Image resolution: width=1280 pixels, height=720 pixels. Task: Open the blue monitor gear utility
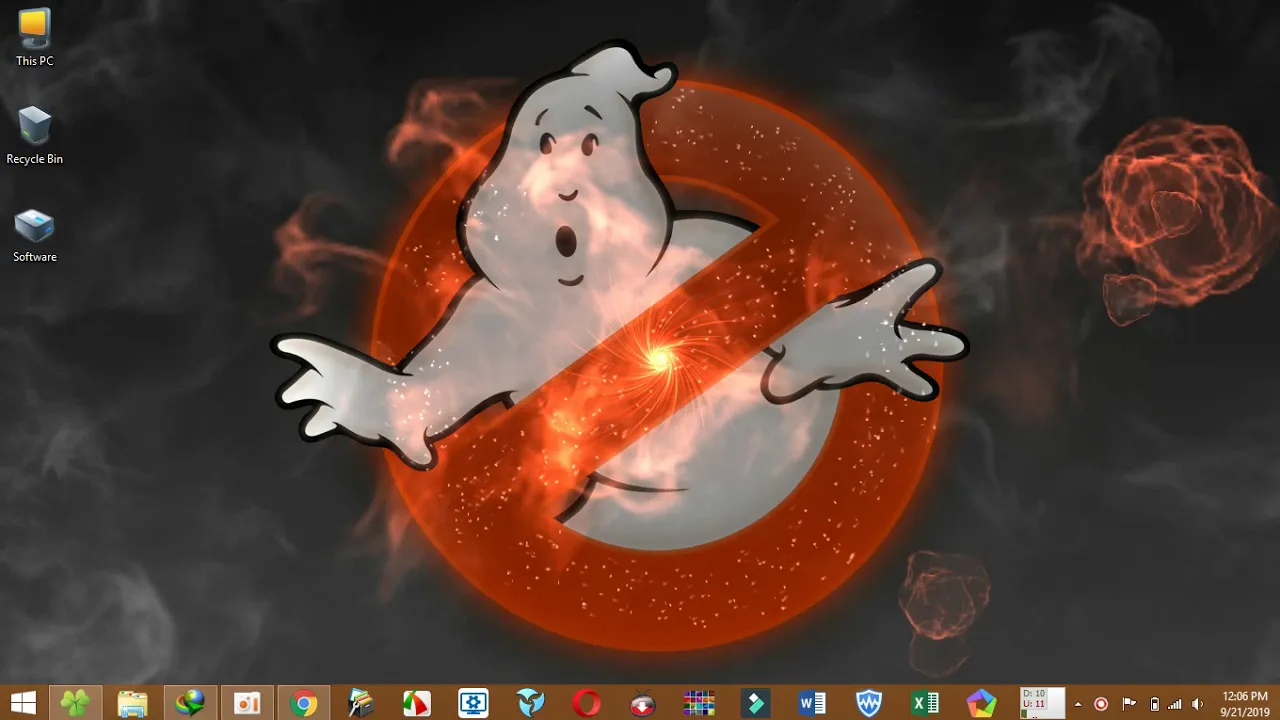[x=473, y=703]
